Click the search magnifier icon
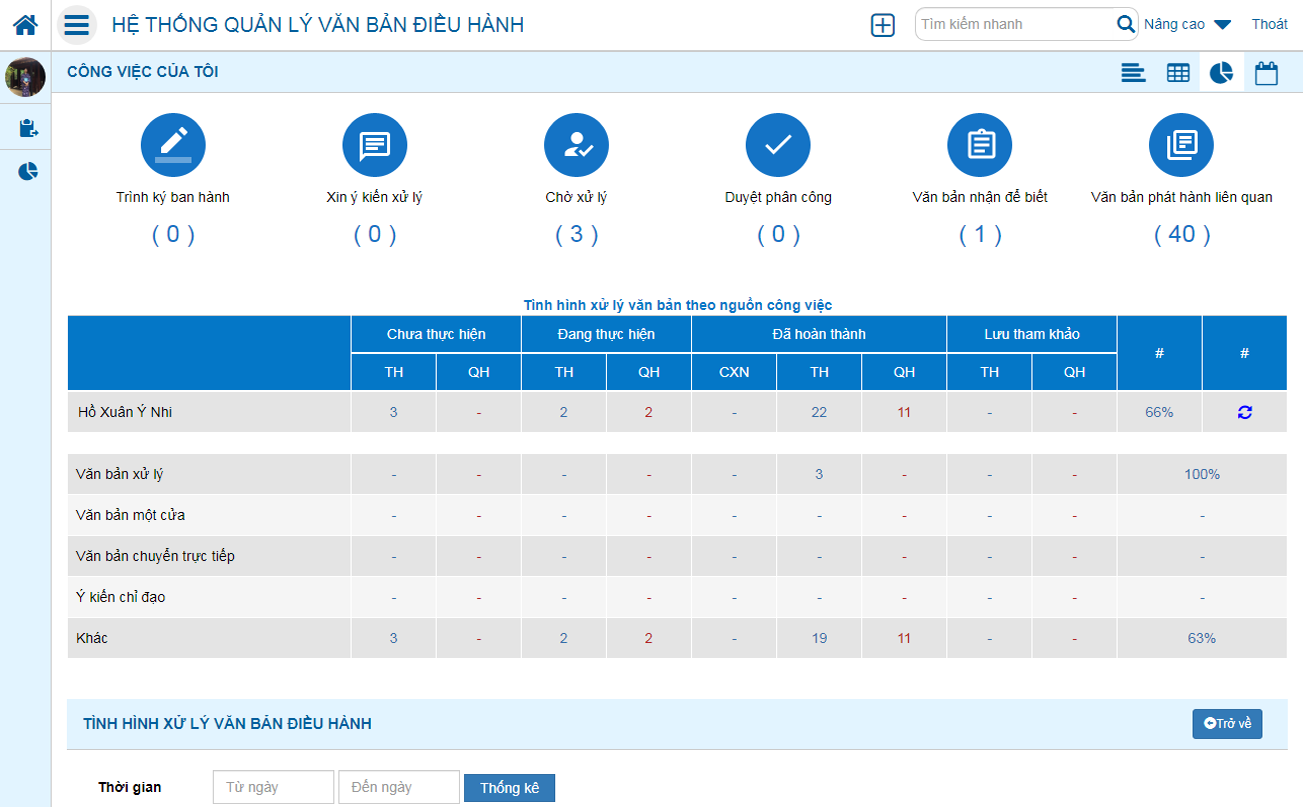1303x807 pixels. coord(1125,24)
